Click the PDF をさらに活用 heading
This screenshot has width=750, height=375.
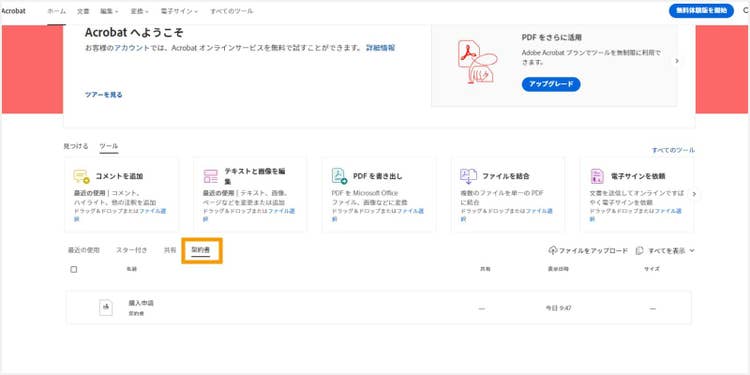pos(551,37)
